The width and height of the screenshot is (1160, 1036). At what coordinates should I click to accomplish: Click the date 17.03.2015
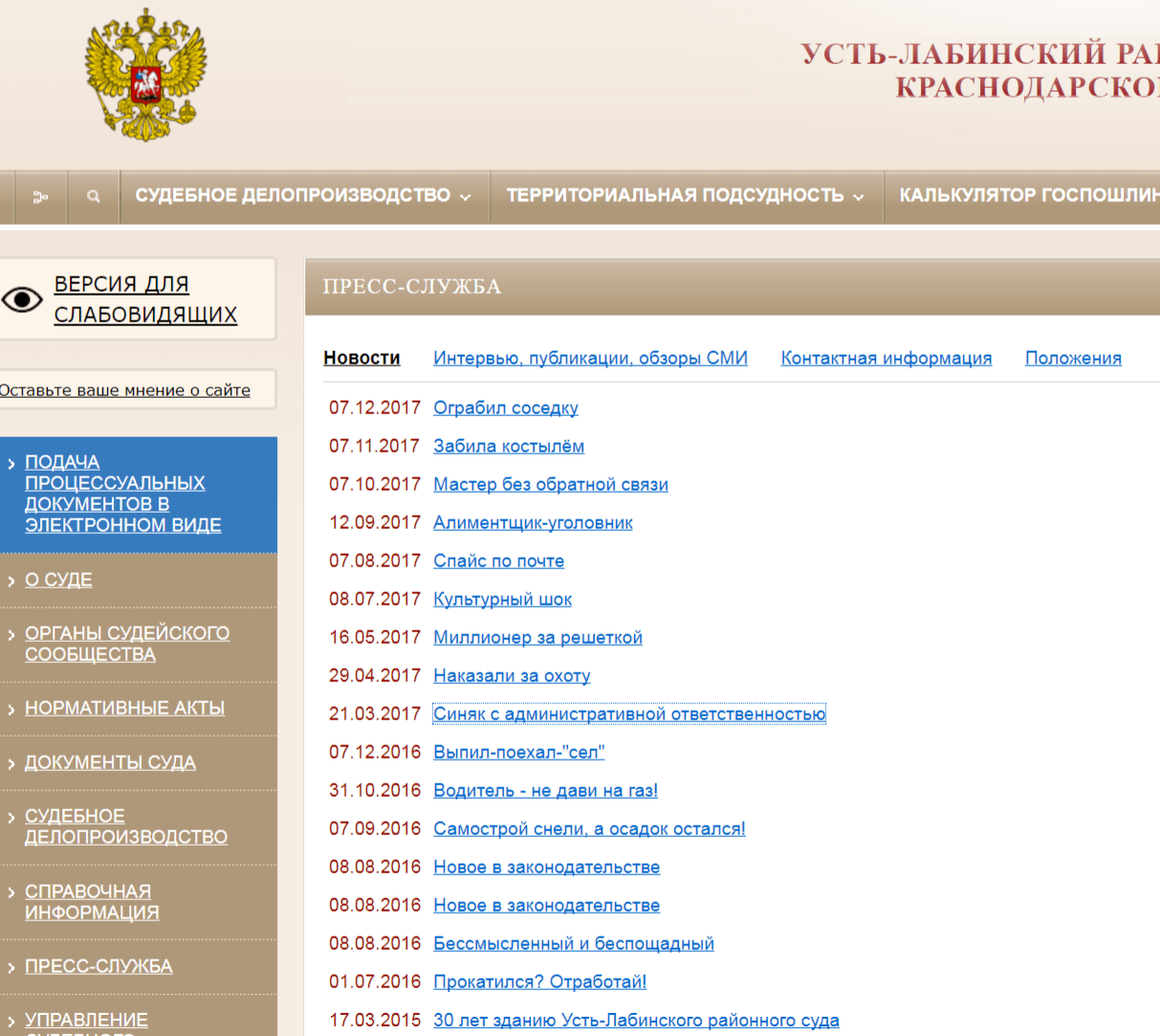tap(375, 1020)
